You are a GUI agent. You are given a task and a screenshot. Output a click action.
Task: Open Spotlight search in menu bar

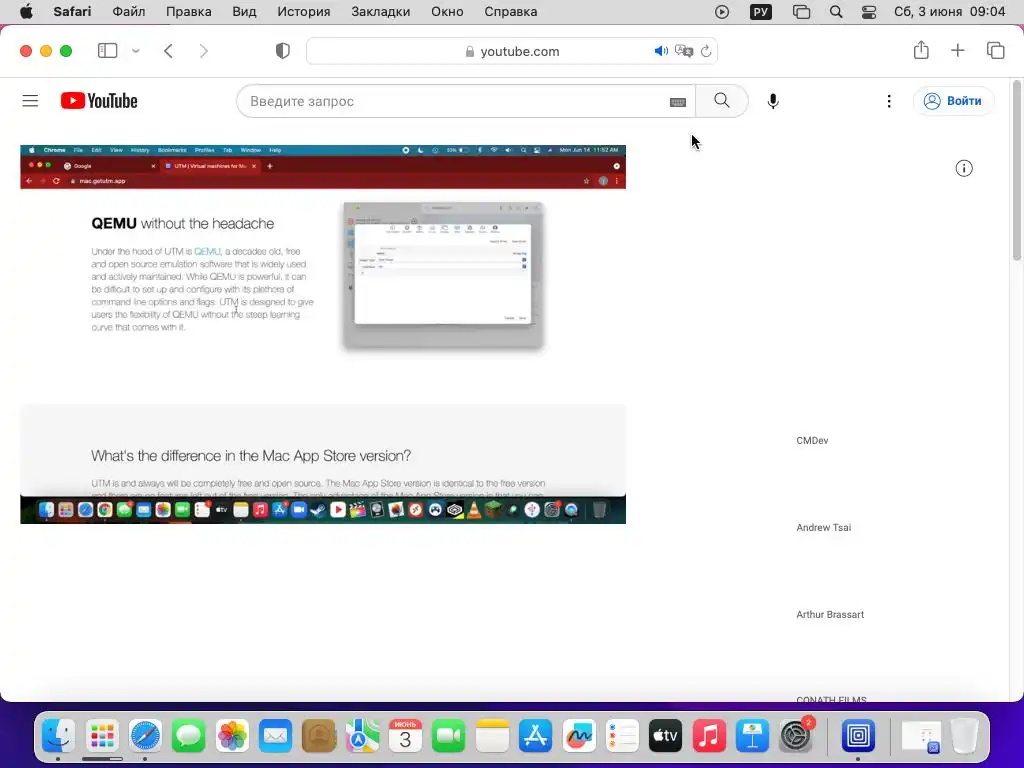836,12
